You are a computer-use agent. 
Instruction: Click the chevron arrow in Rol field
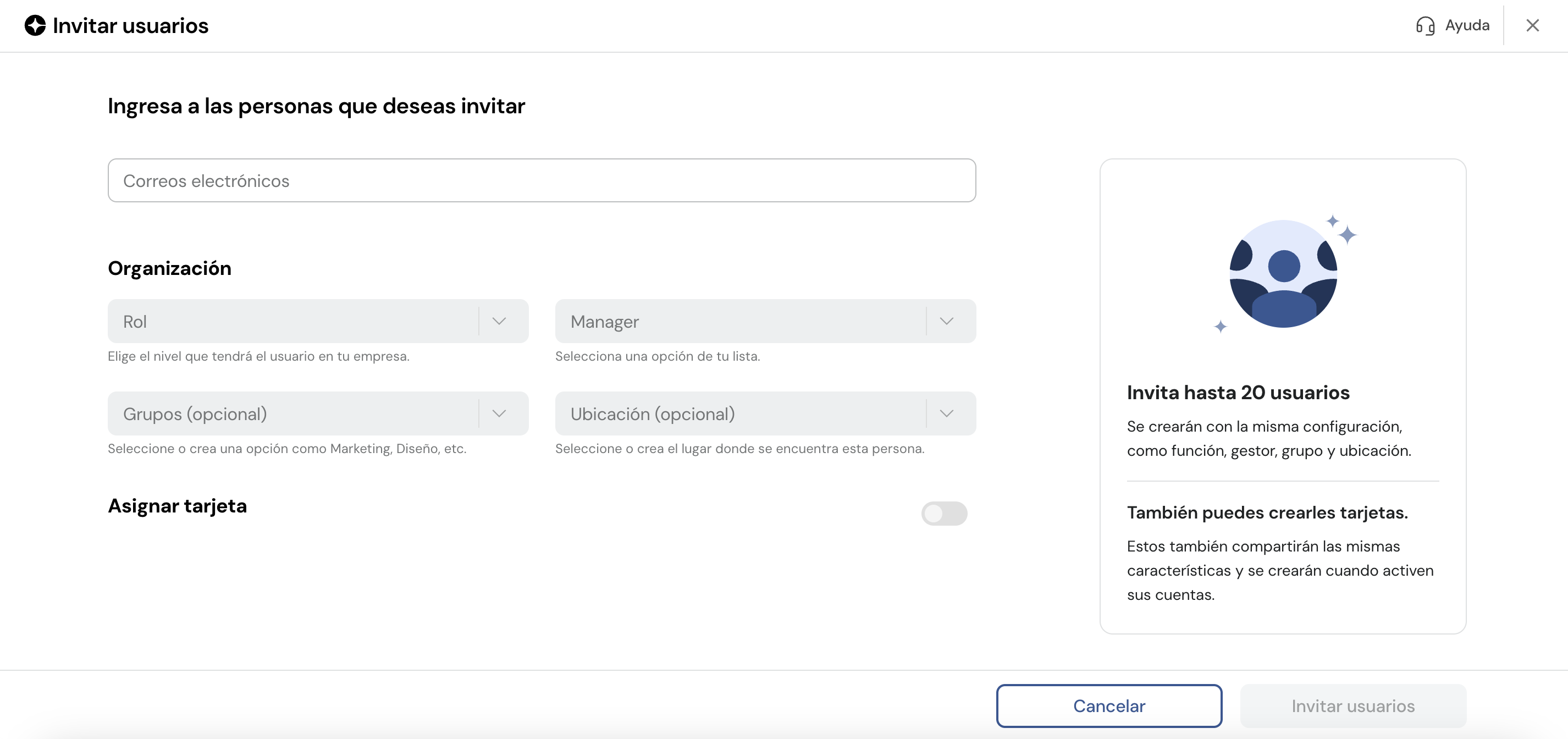(499, 322)
